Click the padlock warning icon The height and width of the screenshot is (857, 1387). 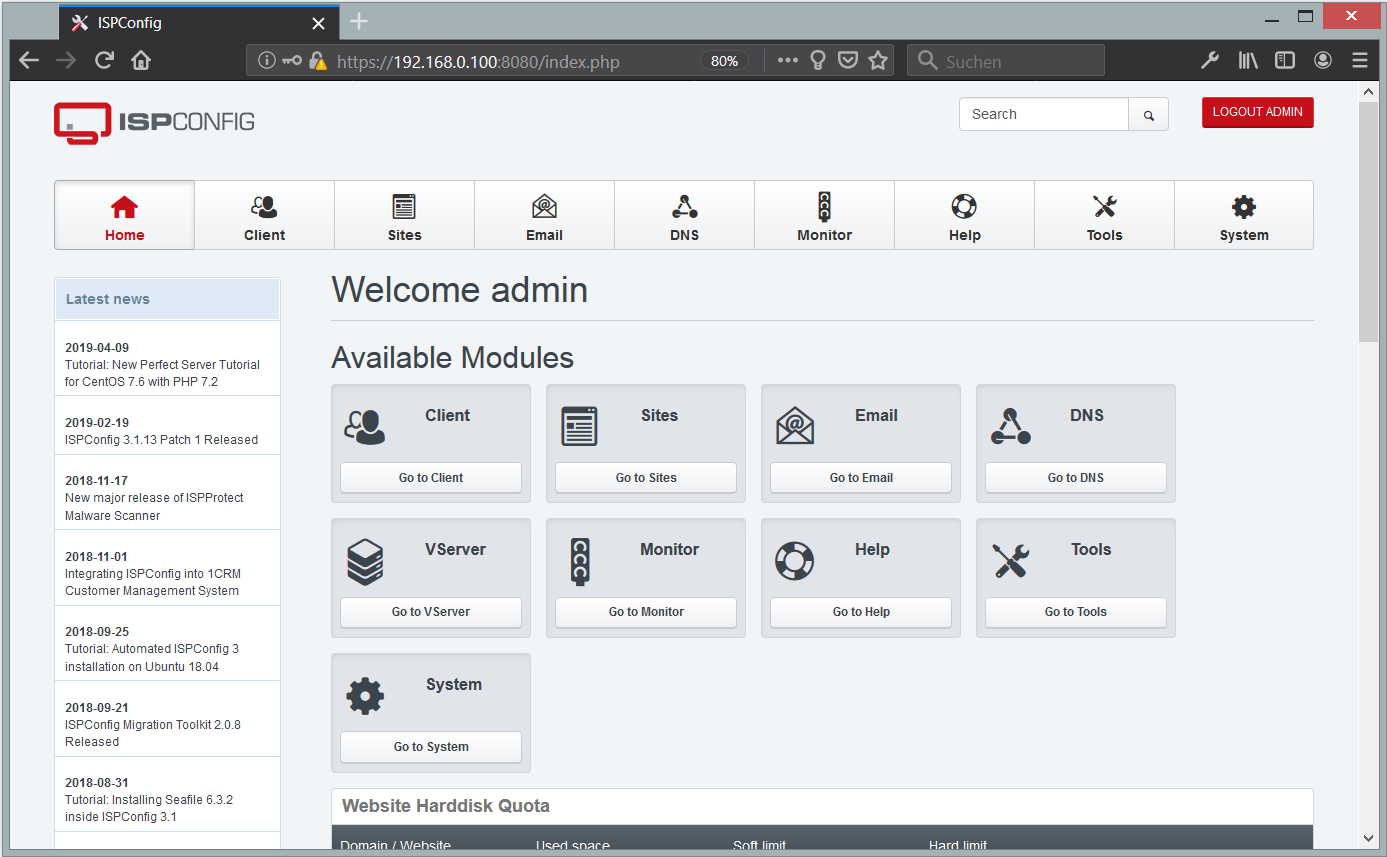[318, 61]
